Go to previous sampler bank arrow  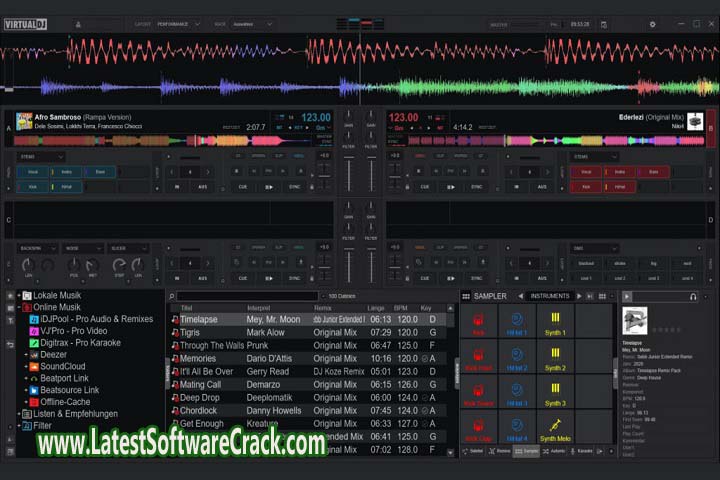click(x=520, y=296)
